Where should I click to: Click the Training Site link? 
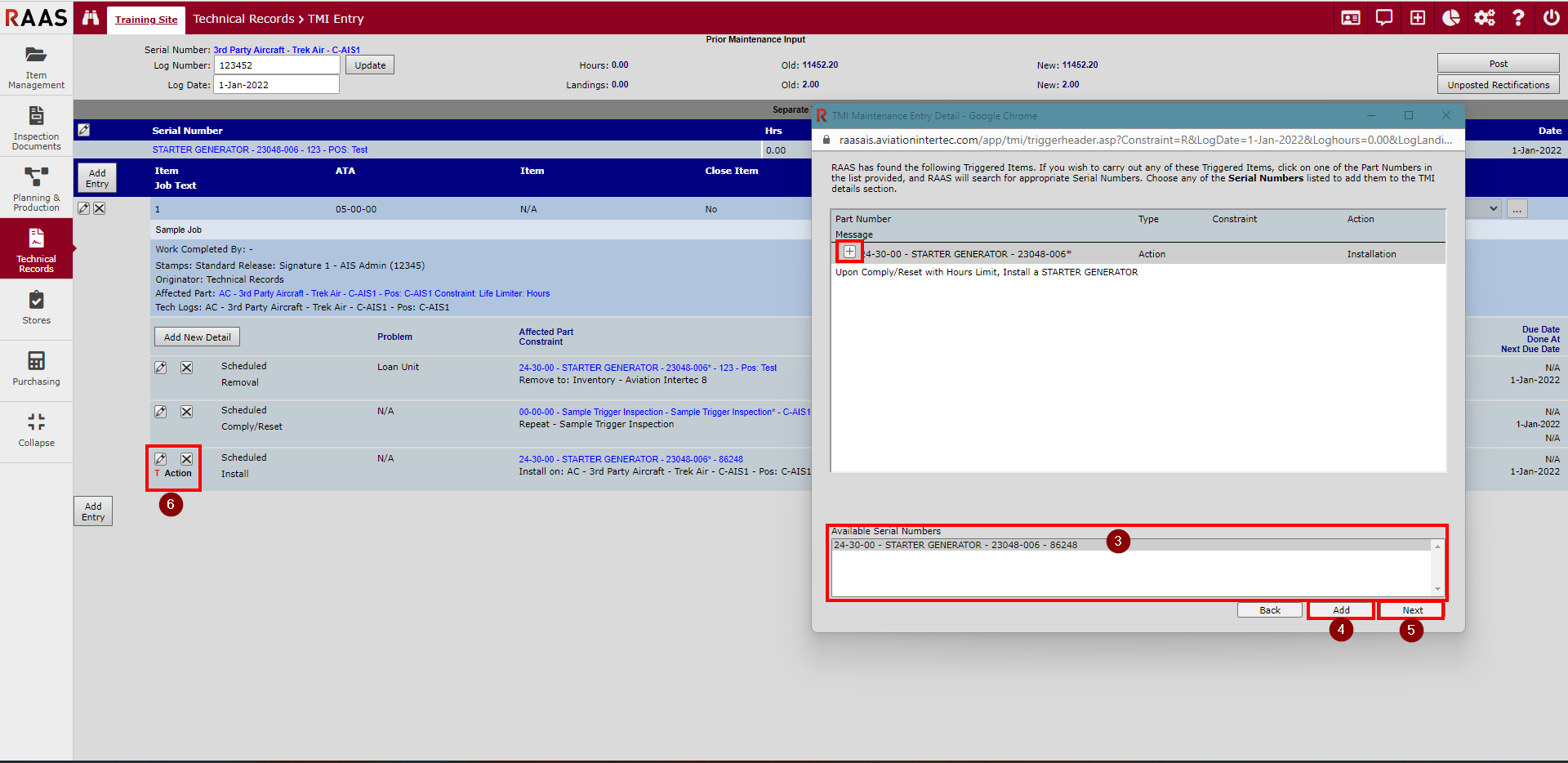tap(146, 20)
